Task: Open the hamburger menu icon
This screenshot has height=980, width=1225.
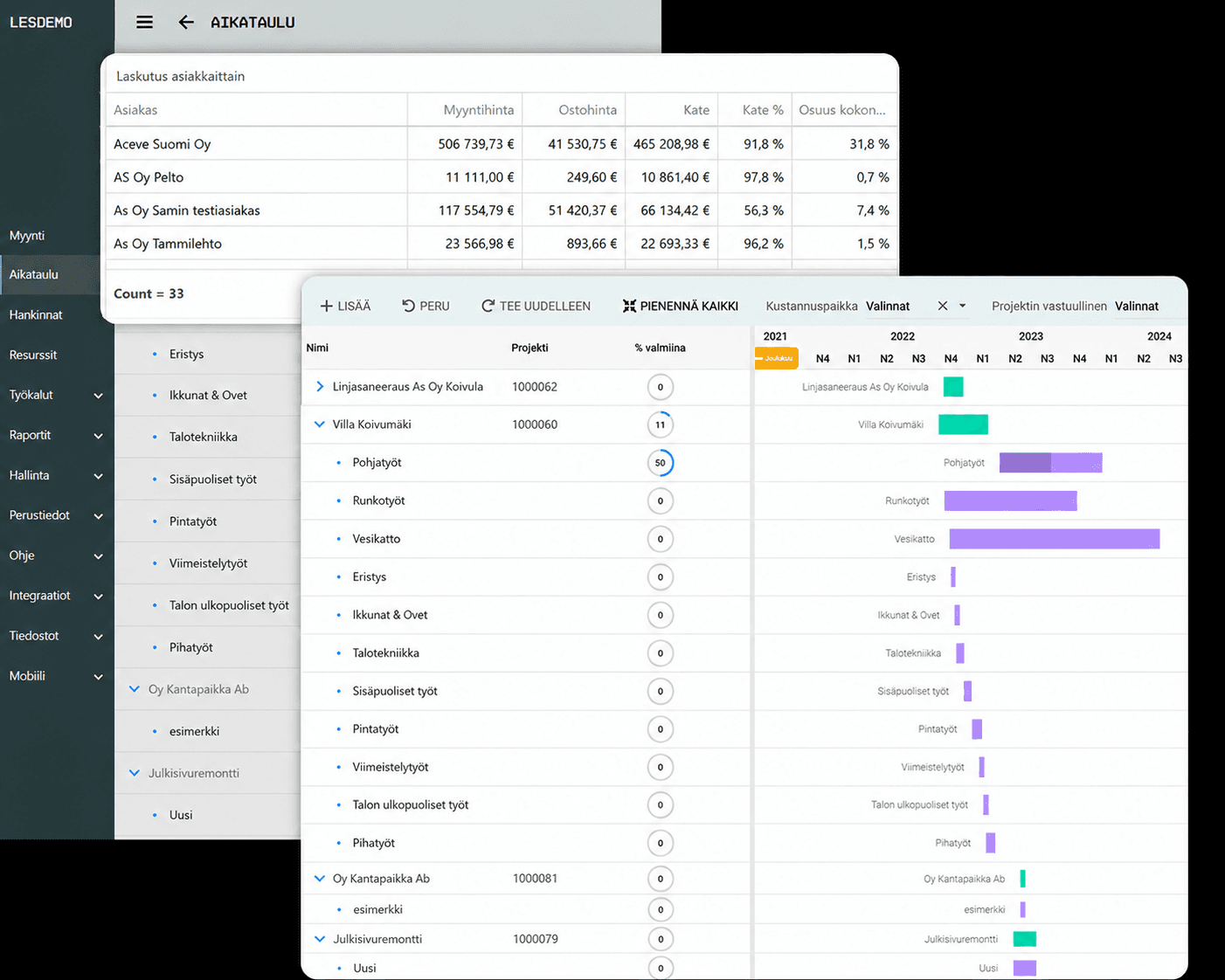Action: click(x=145, y=23)
